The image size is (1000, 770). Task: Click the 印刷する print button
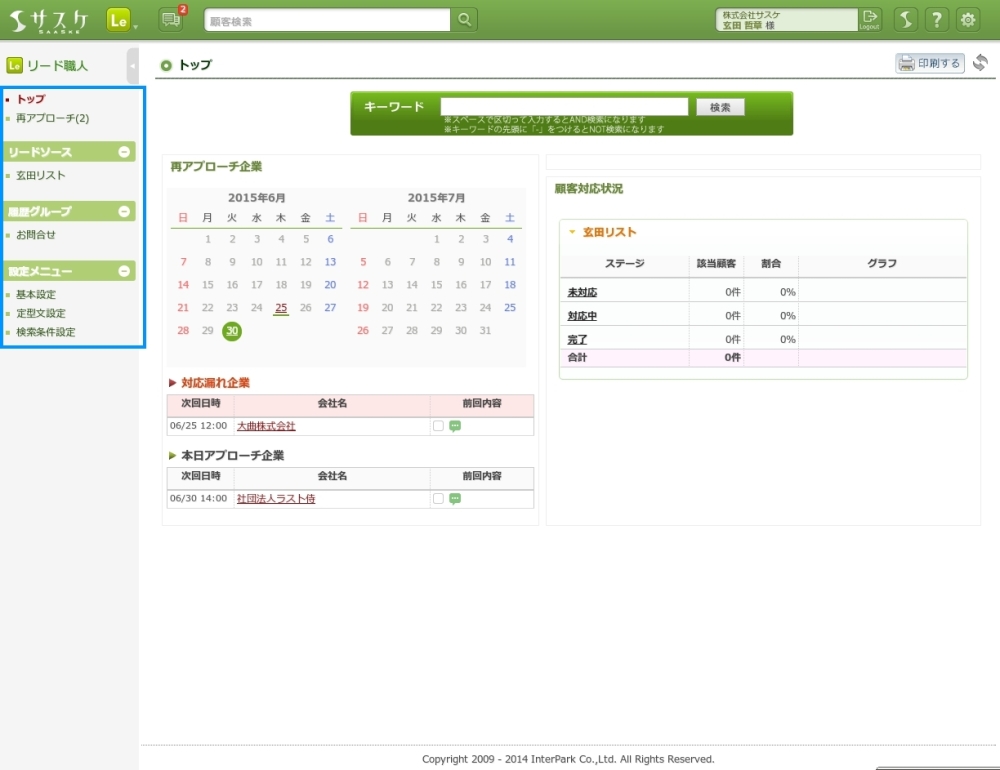tap(929, 63)
